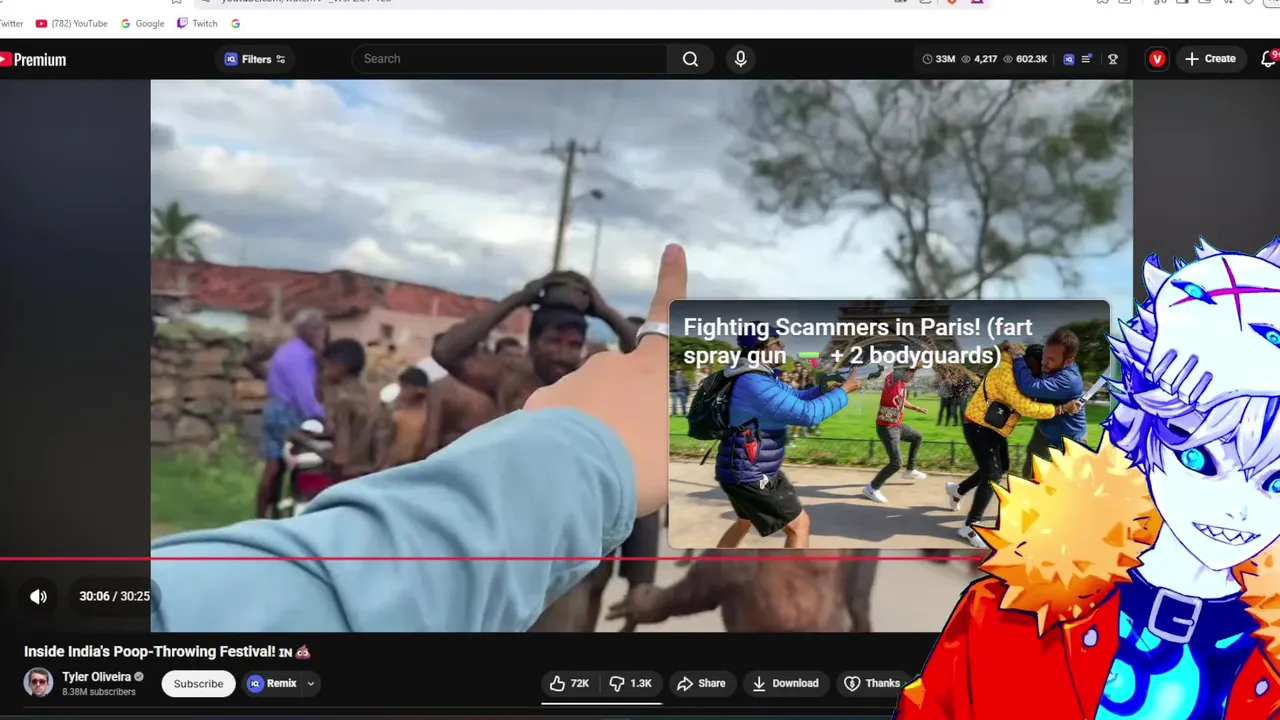1280x720 pixels.
Task: Open the vidIQ Filters button
Action: pos(256,59)
